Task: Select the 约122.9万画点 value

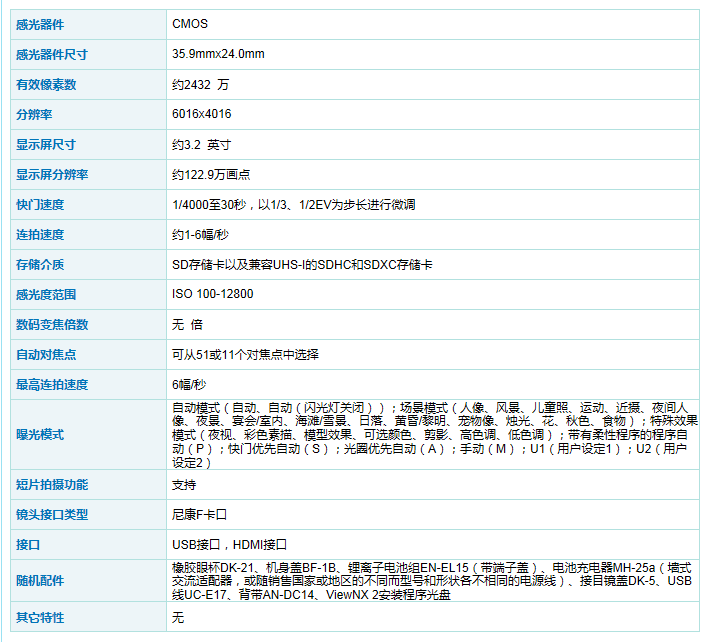Action: 211,174
